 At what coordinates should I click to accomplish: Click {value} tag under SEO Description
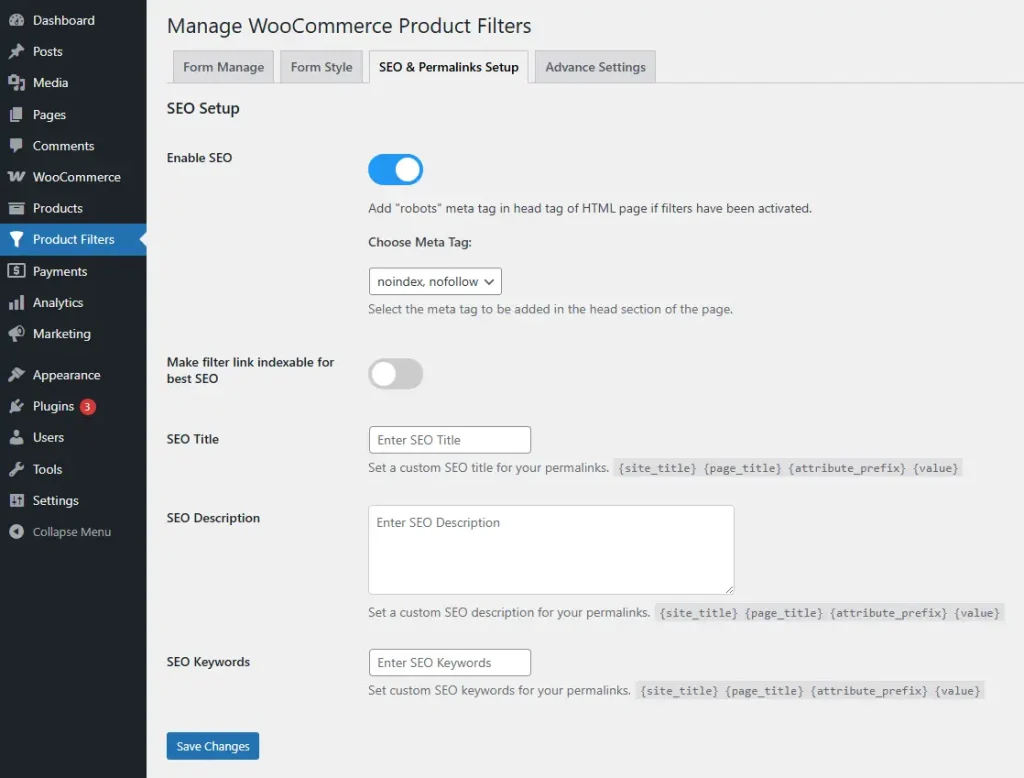coord(977,613)
